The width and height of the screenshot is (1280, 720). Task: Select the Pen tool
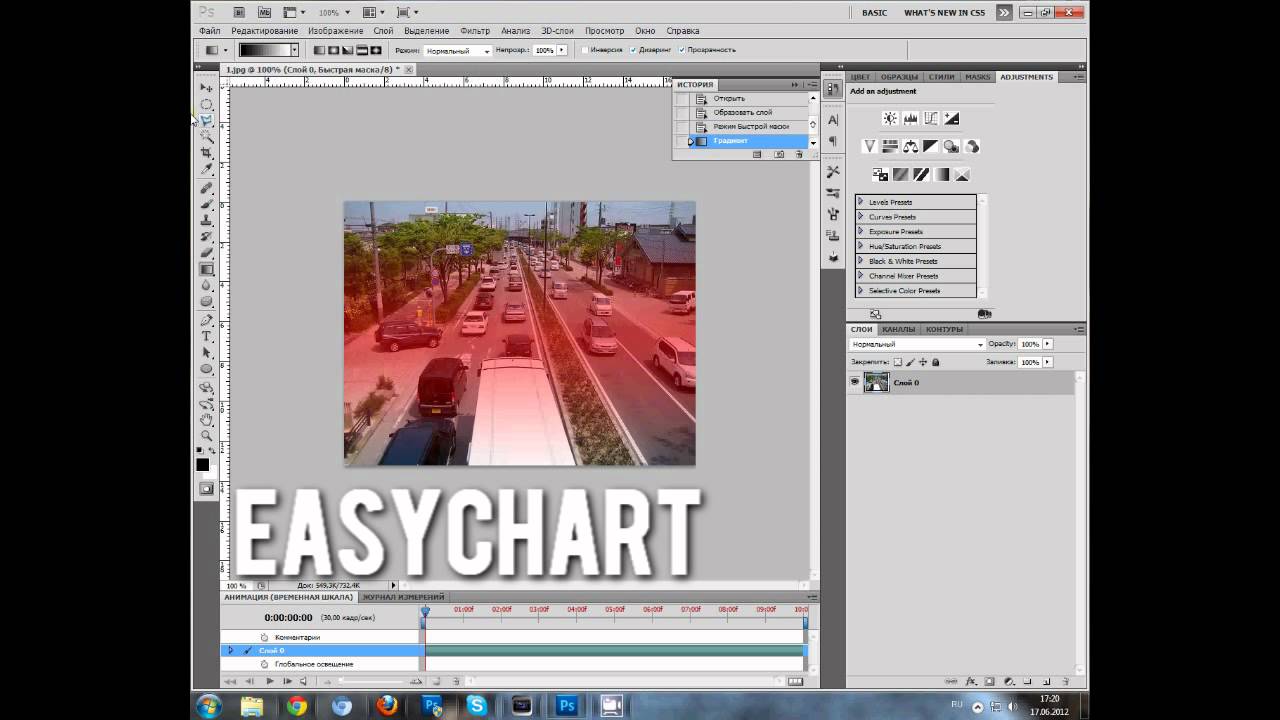(x=206, y=320)
